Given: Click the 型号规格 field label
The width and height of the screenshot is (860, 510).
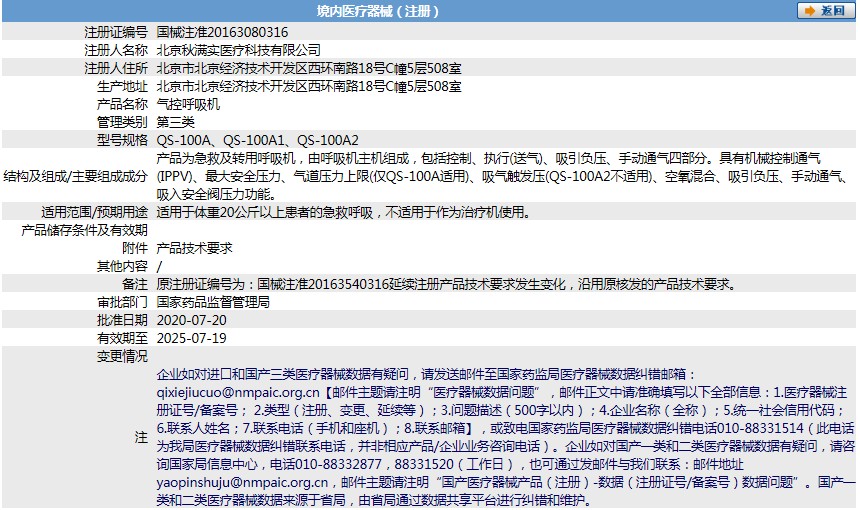Looking at the screenshot, I should point(122,140).
